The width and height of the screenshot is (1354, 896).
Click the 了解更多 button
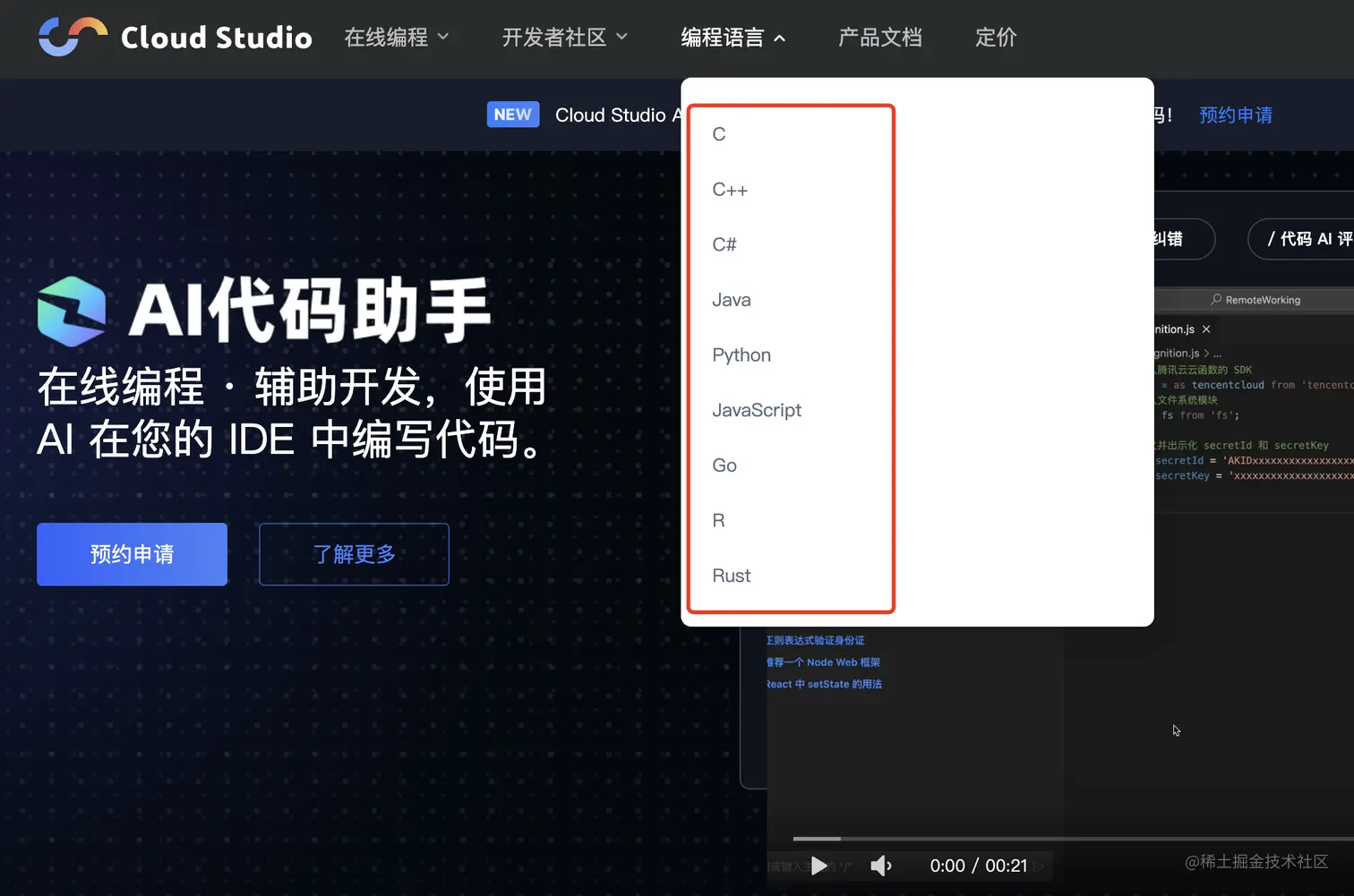coord(354,554)
